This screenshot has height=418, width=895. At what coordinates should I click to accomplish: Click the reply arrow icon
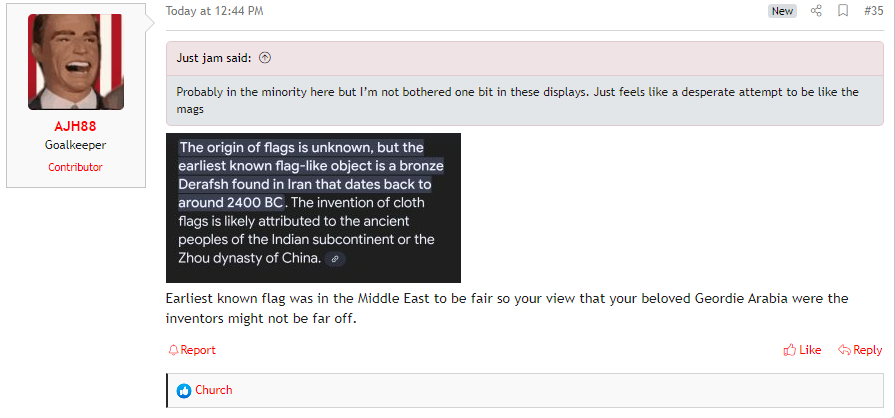(x=844, y=350)
